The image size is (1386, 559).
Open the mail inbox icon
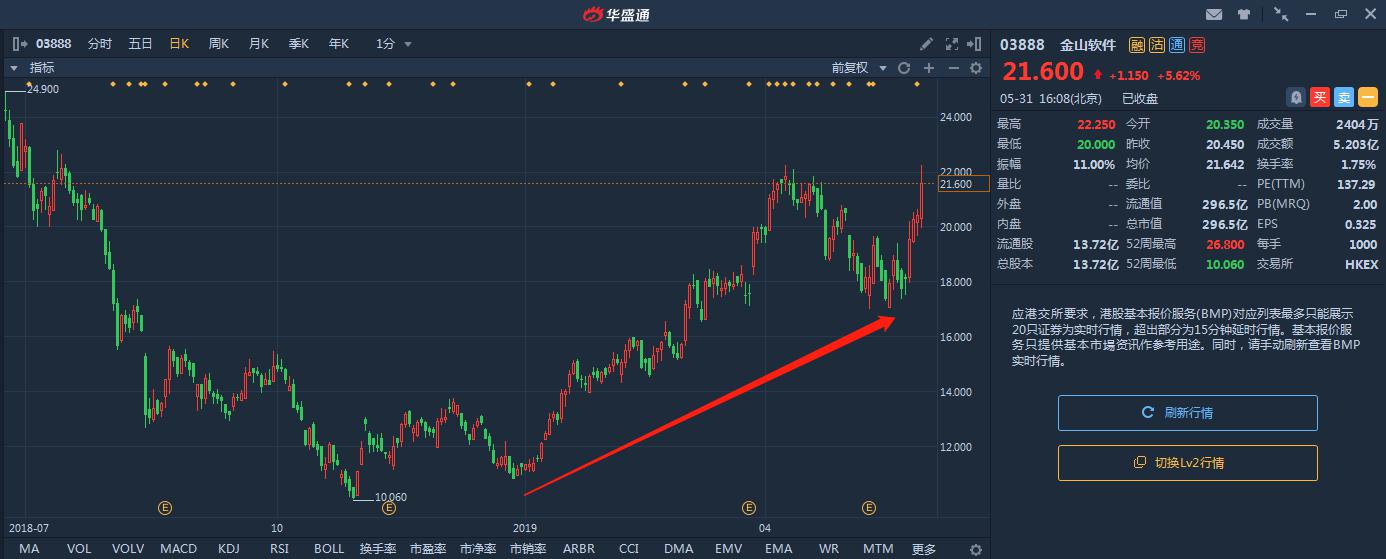[x=1214, y=14]
